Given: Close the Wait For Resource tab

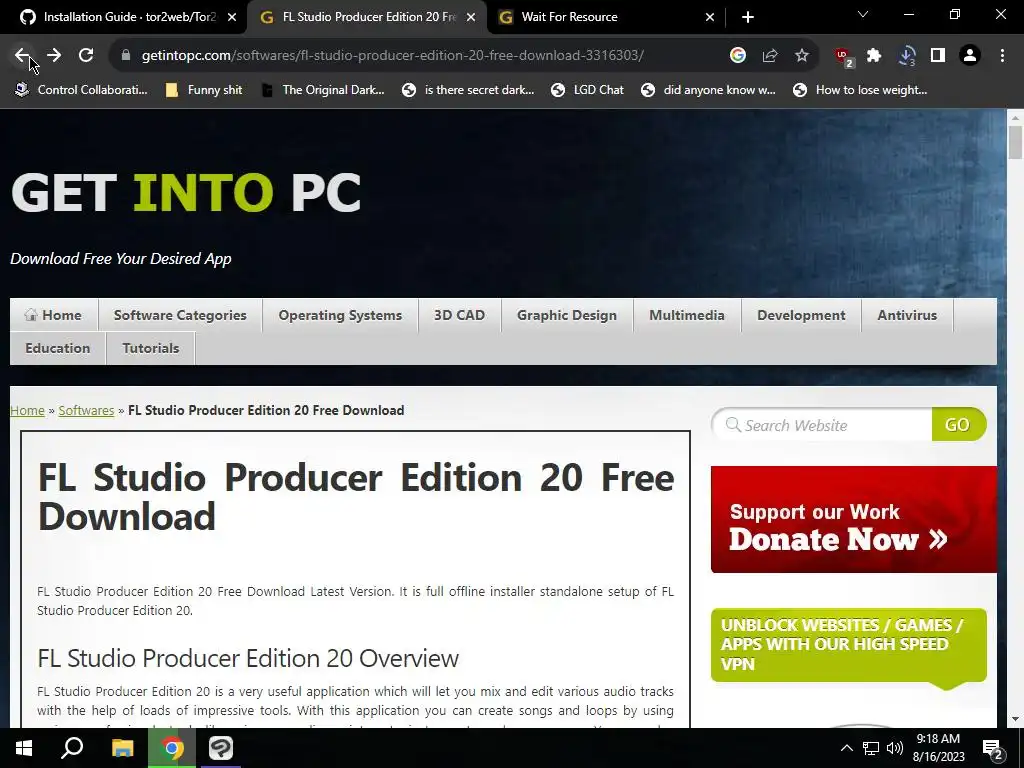Looking at the screenshot, I should pos(710,17).
